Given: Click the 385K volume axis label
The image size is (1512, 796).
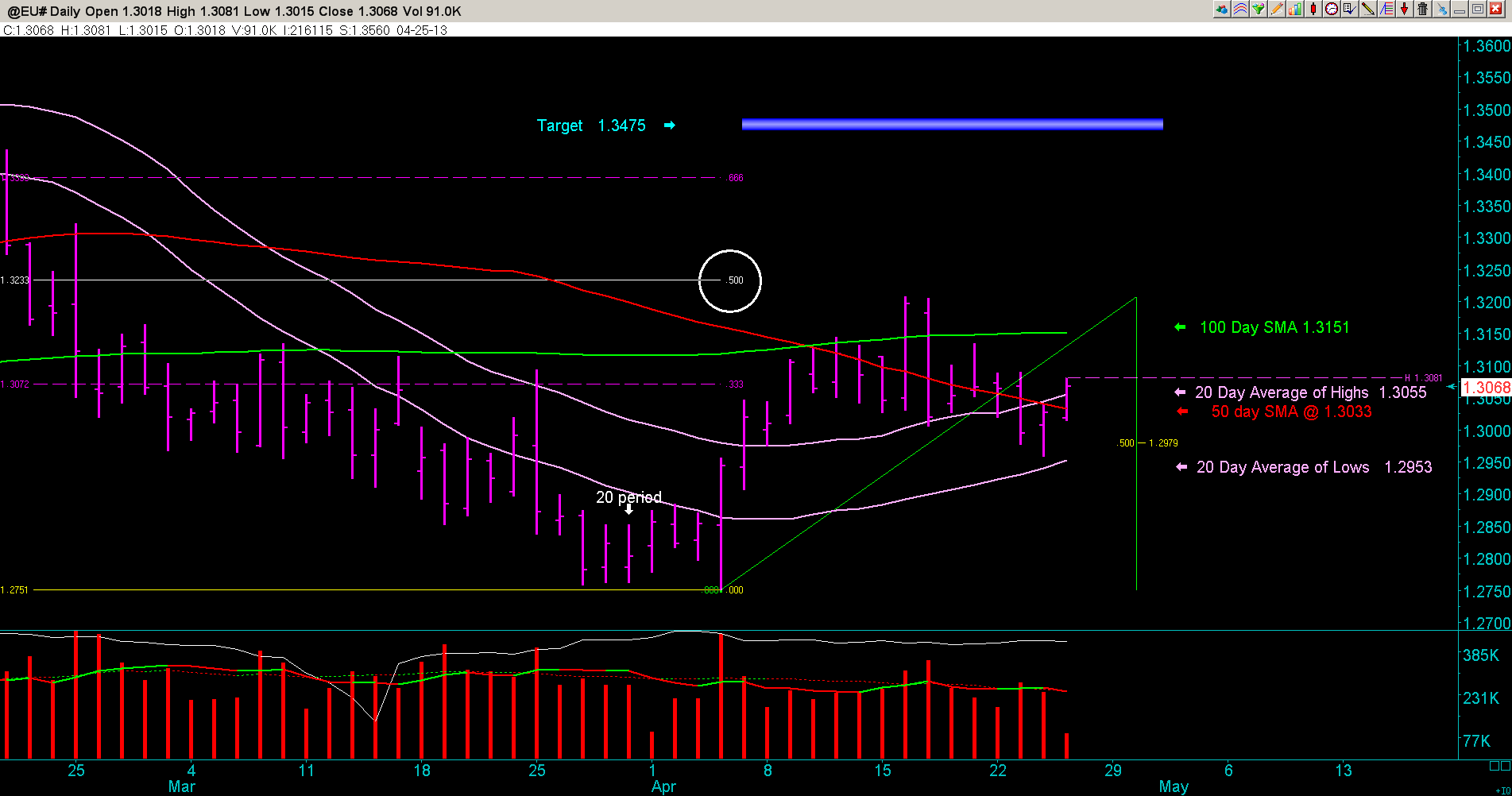Looking at the screenshot, I should 1481,655.
